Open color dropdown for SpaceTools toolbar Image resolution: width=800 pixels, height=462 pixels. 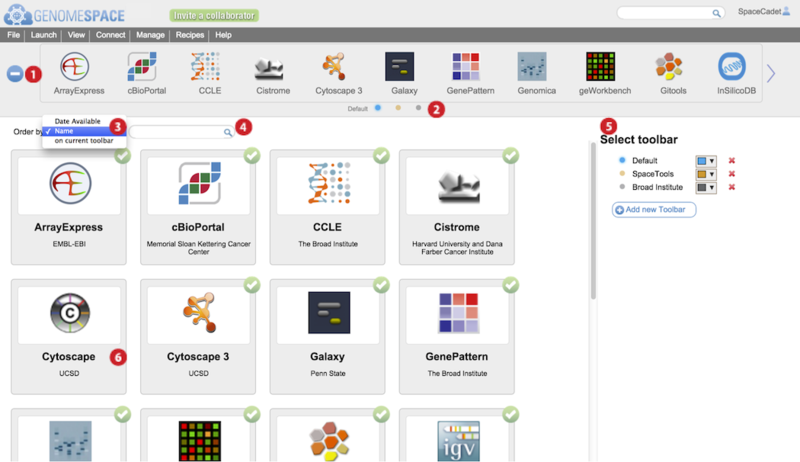706,174
